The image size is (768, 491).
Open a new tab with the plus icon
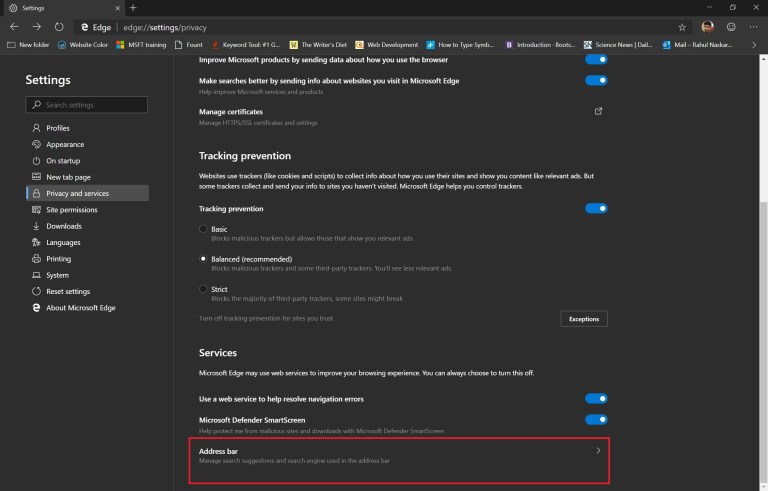click(x=133, y=8)
